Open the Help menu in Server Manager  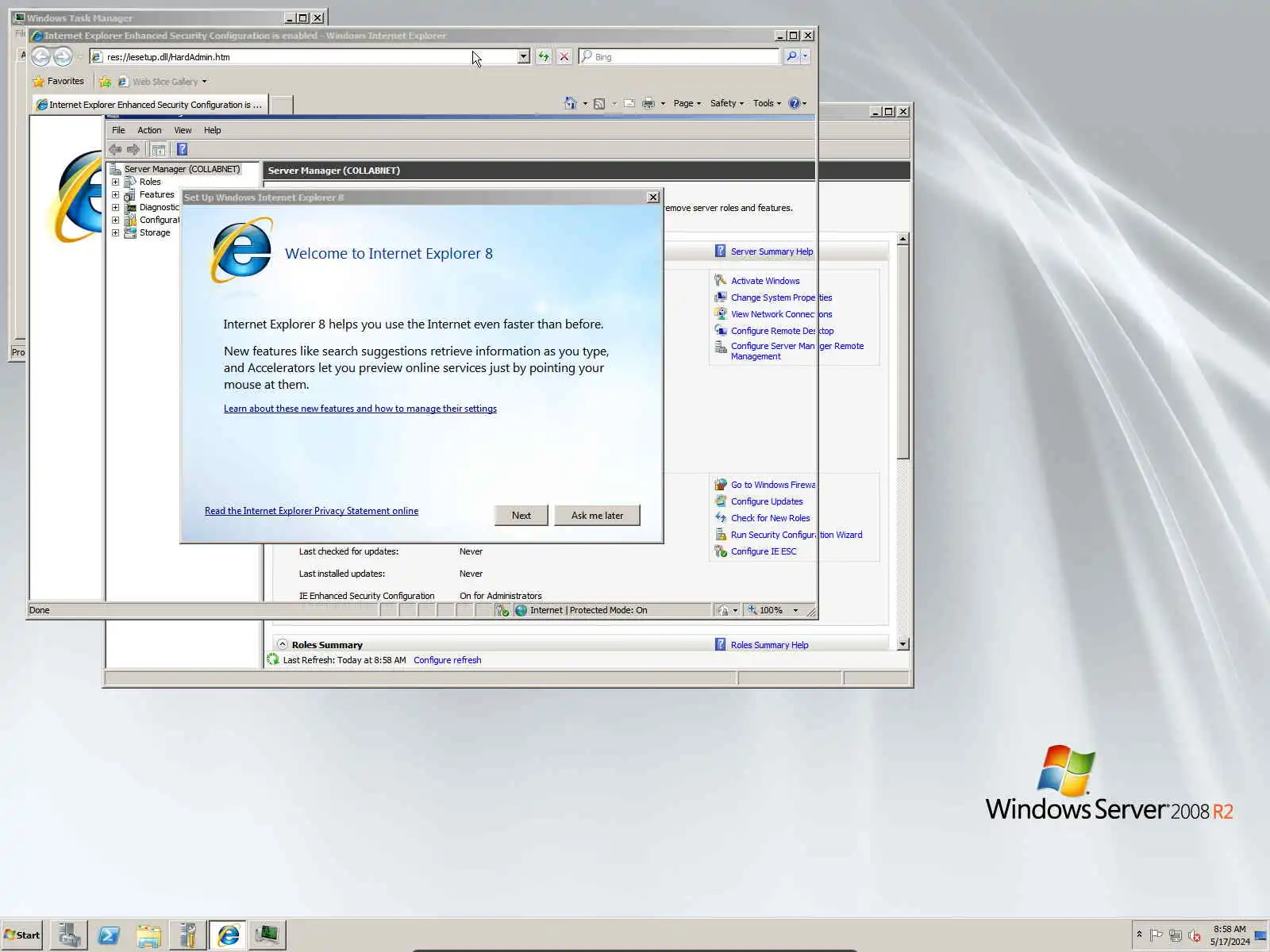pos(212,130)
